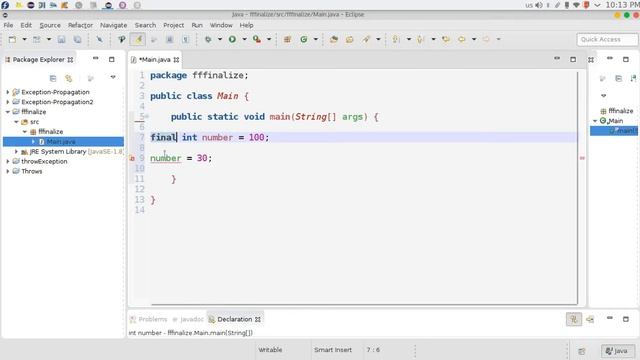Click the volume icon in system tray

(x=539, y=5)
